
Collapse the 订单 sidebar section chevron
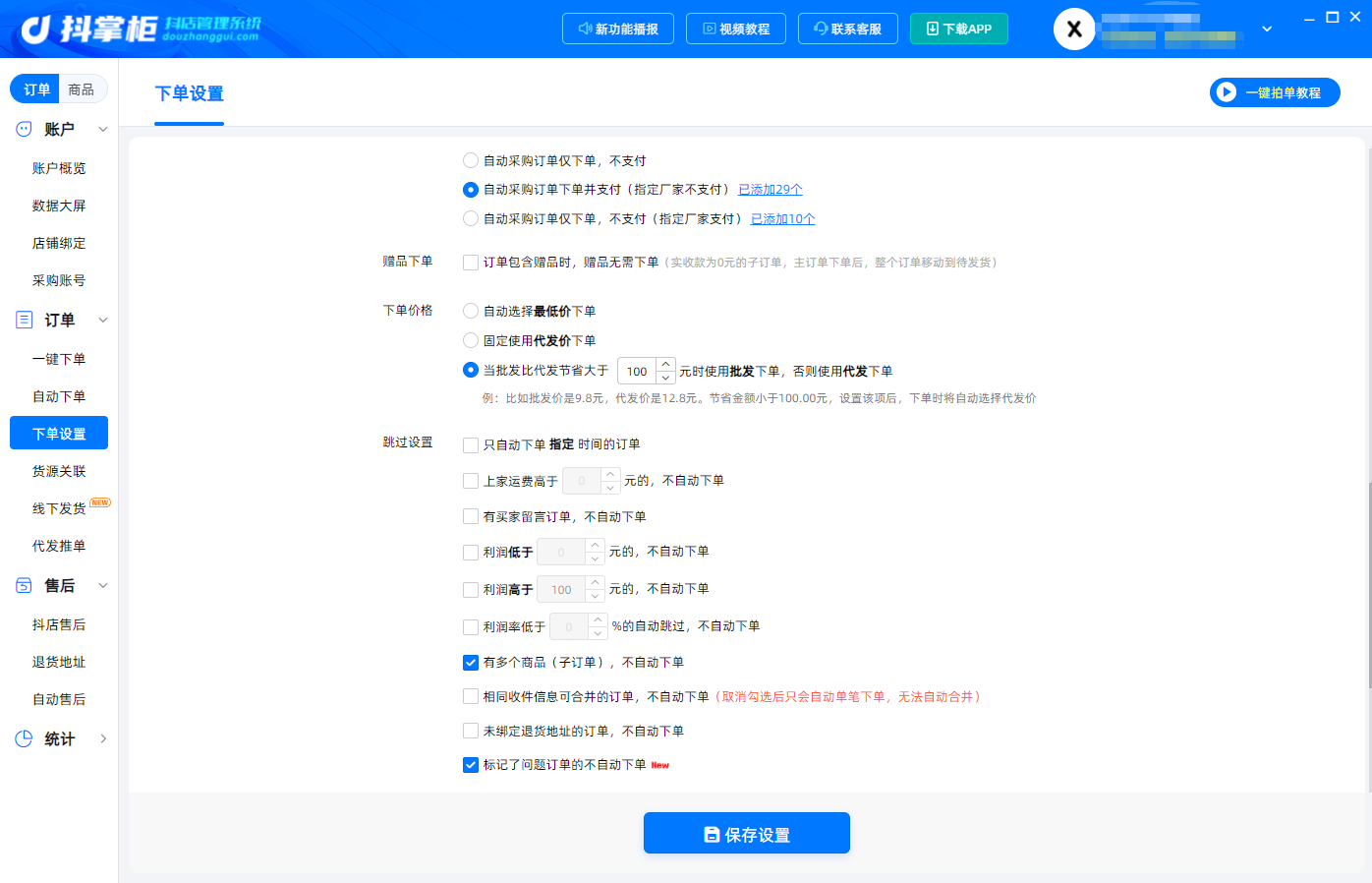pos(103,320)
